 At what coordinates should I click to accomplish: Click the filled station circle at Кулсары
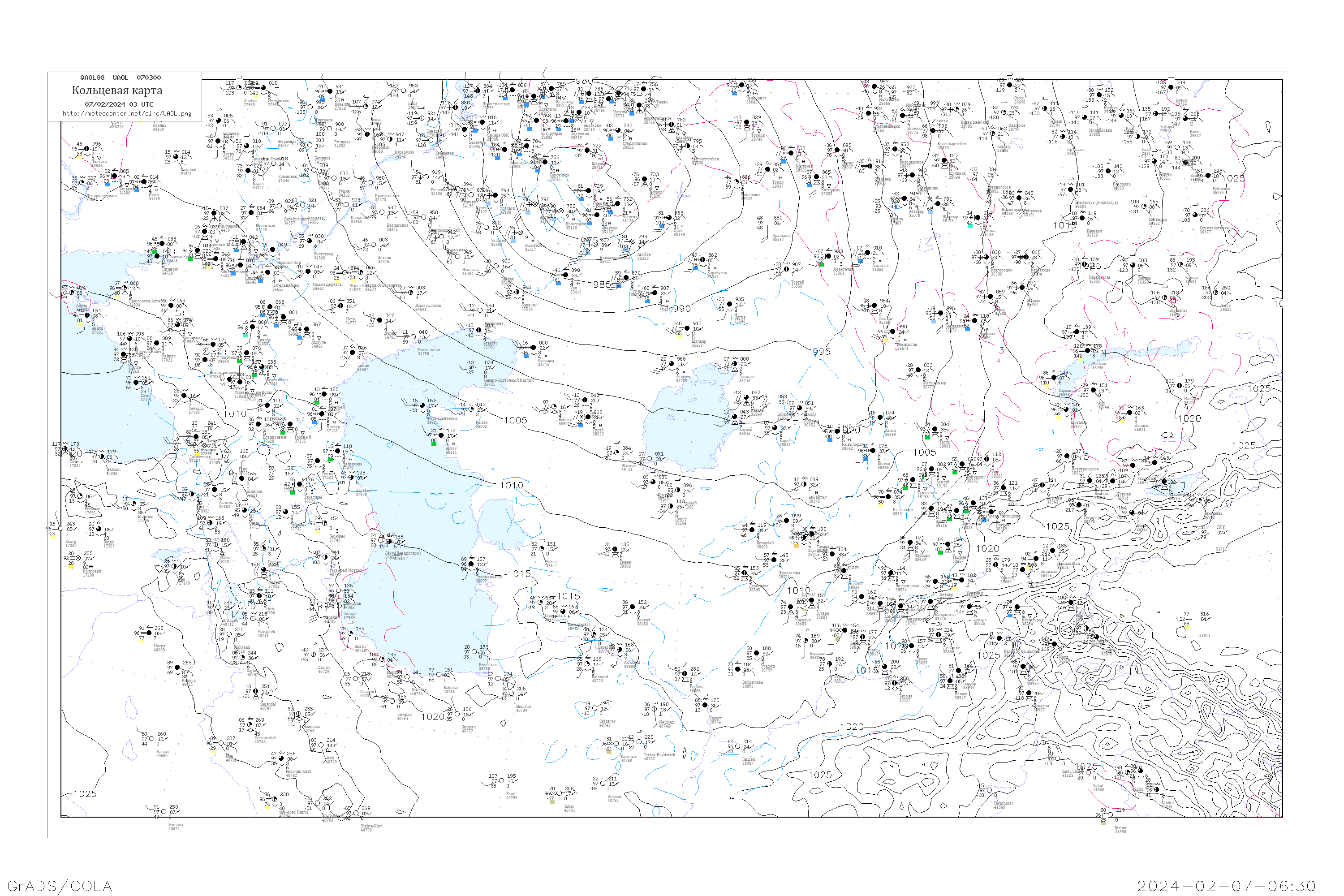click(x=534, y=348)
